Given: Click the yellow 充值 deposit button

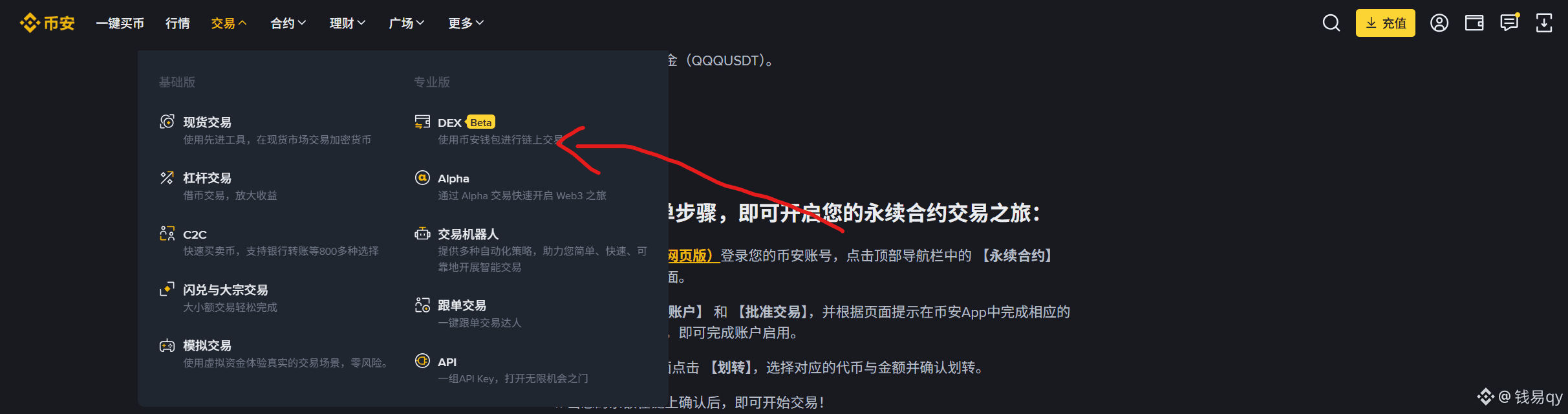Looking at the screenshot, I should (1385, 23).
